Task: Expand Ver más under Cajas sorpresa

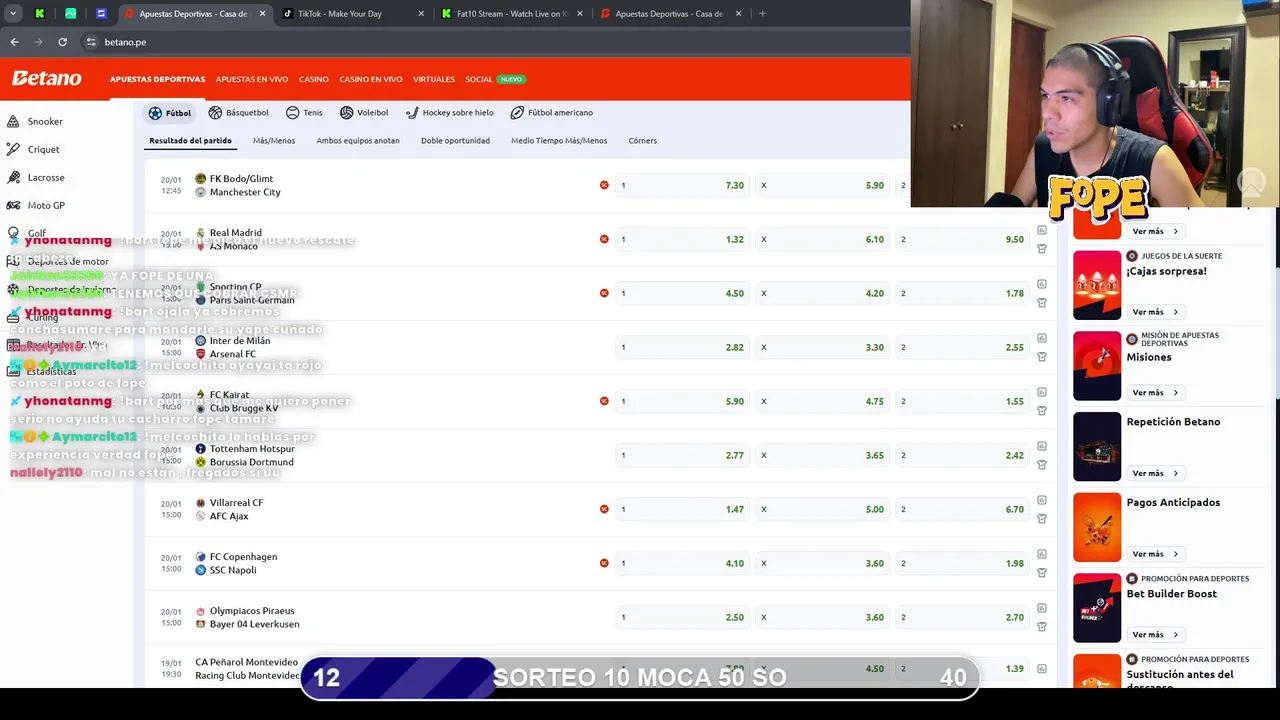Action: tap(1154, 312)
